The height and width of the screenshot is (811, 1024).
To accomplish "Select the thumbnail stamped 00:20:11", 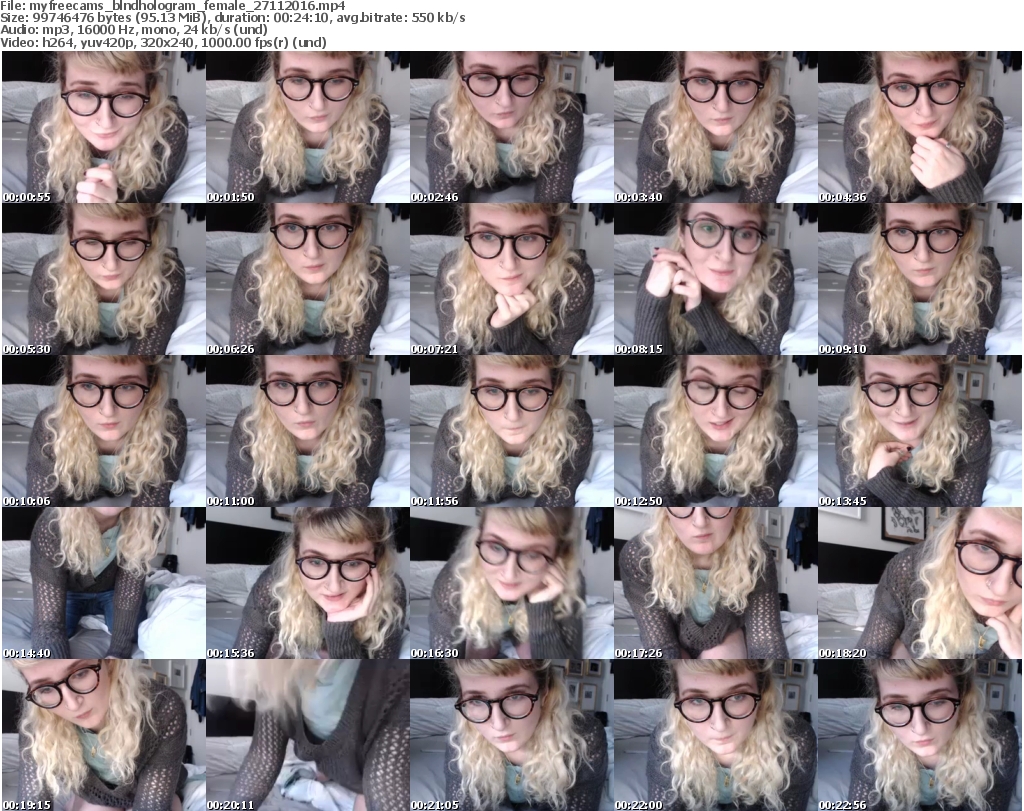I will point(308,735).
